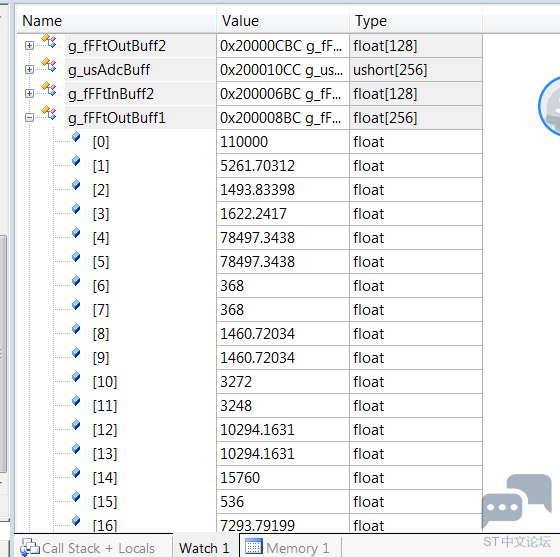Switch to the Memory 1 tab
Image resolution: width=560 pixels, height=557 pixels.
[287, 547]
